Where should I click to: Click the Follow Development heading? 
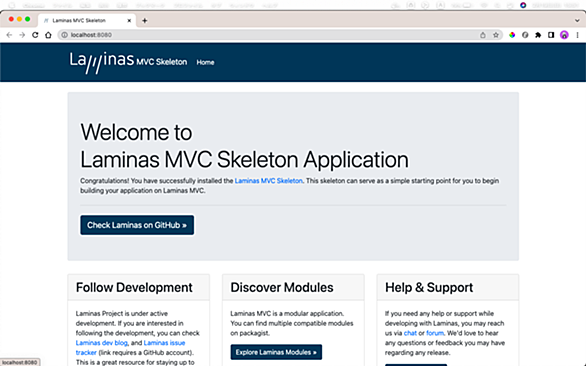(x=134, y=287)
